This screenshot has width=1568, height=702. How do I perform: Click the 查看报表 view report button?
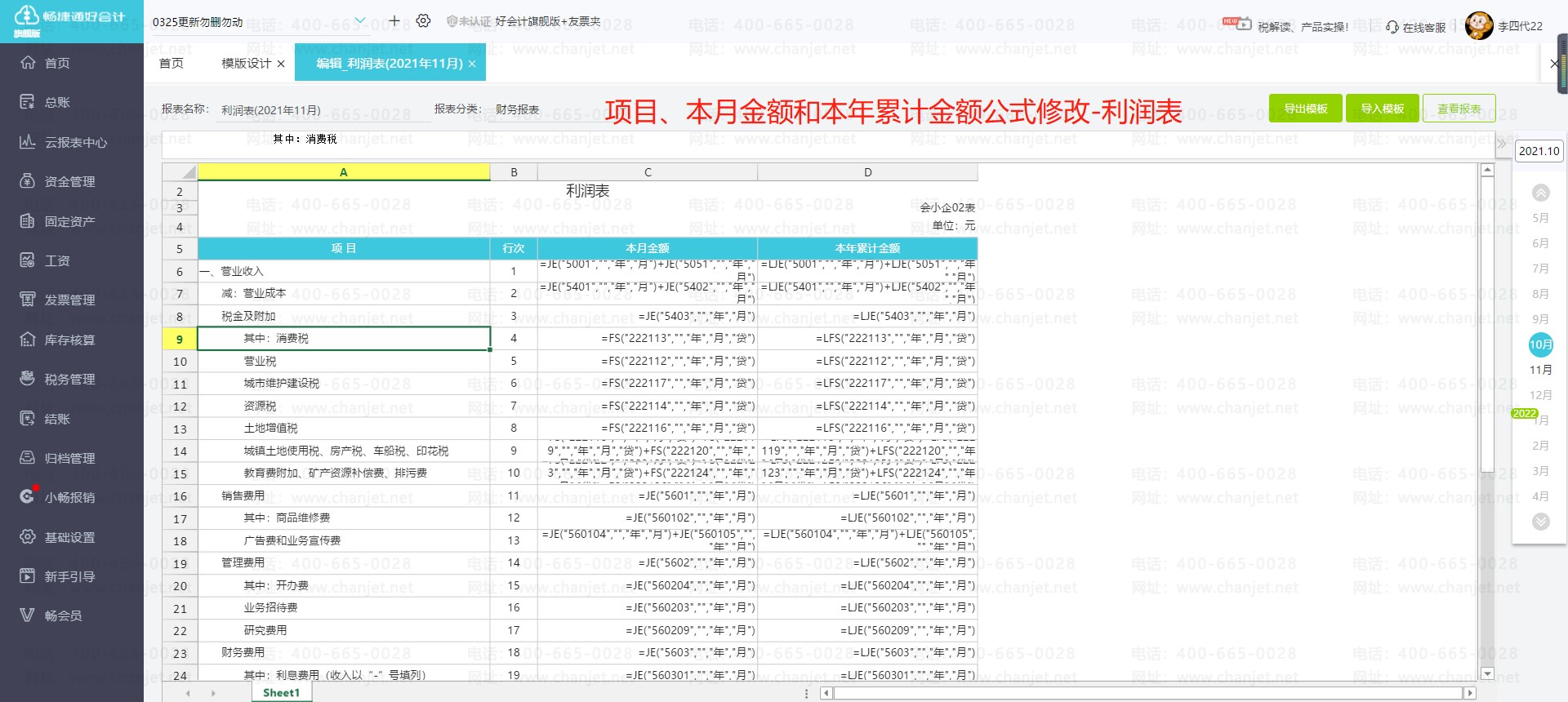click(1459, 109)
